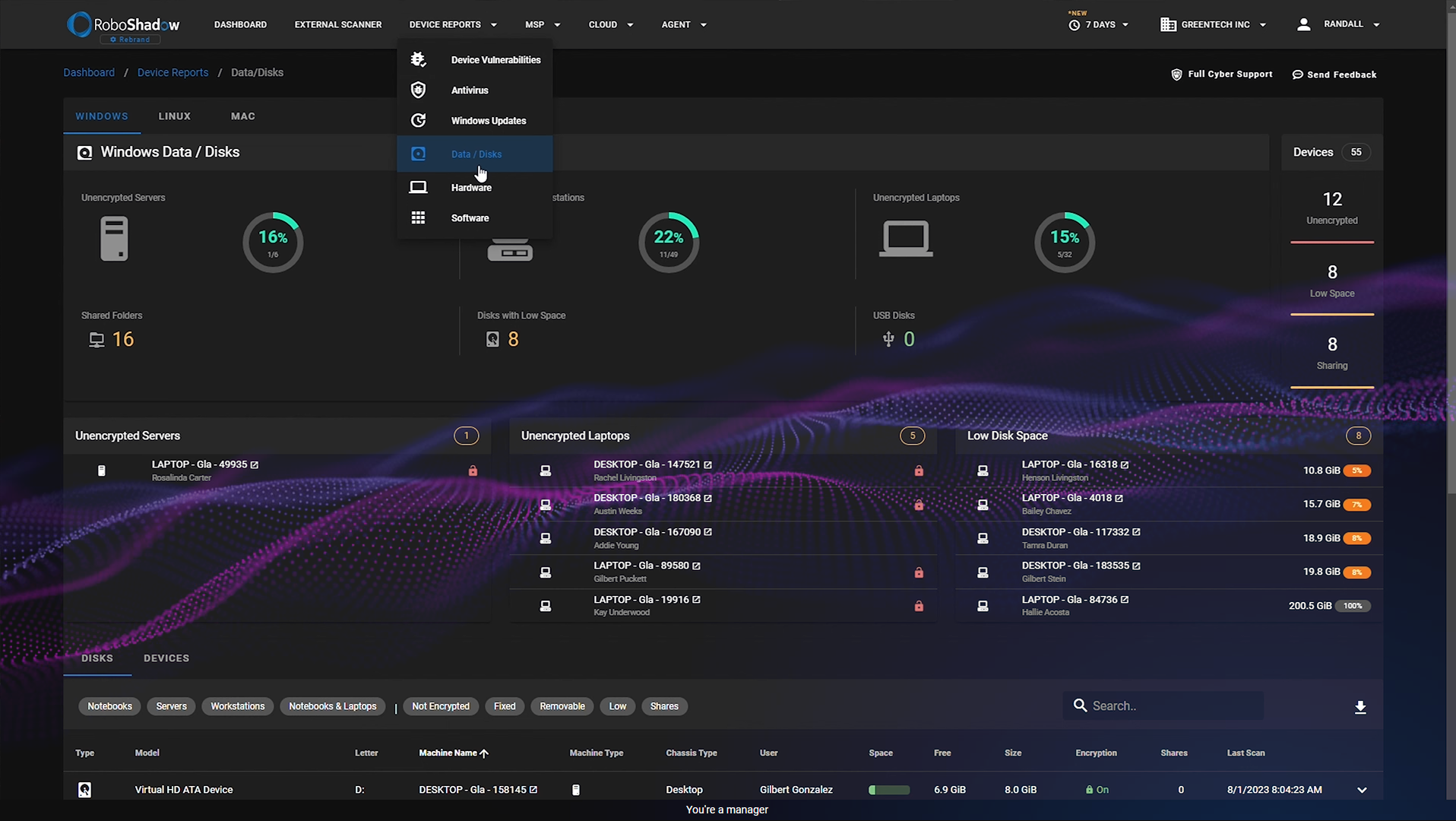Toggle the Not Encrypted filter chip
Viewport: 1456px width, 821px height.
(x=440, y=706)
